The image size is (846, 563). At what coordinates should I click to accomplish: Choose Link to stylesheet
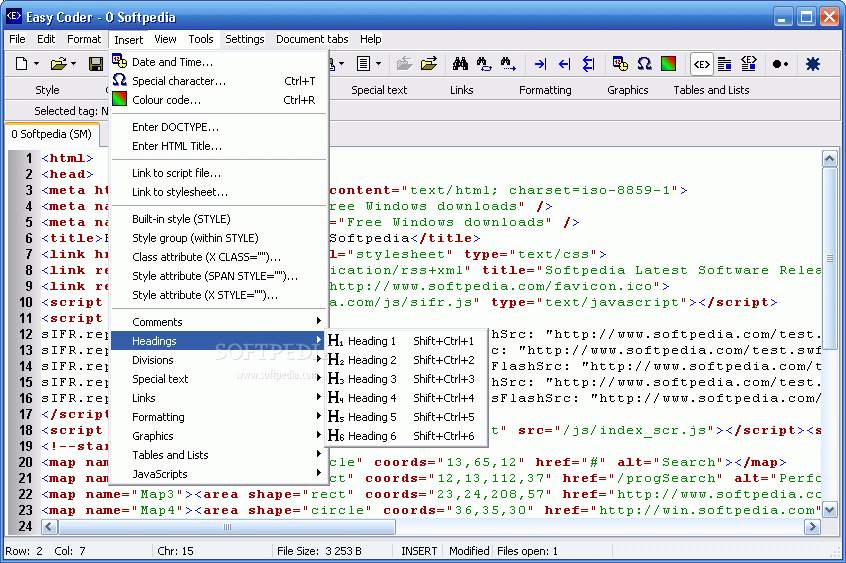coord(219,192)
